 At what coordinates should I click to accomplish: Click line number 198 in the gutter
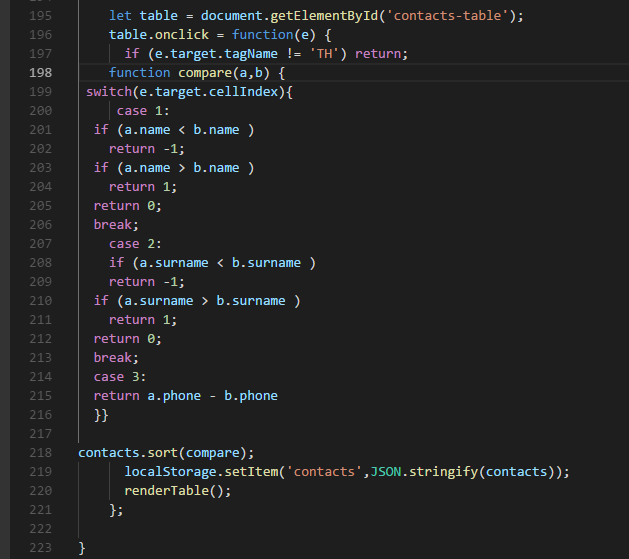point(41,73)
